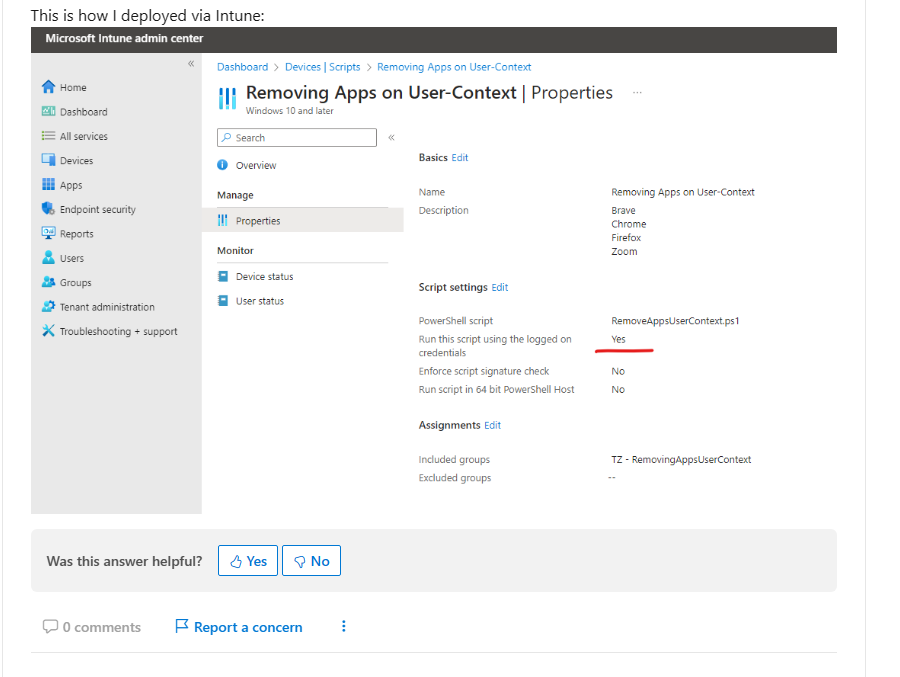Open Endpoint security shield icon
Screen dimensions: 900x677
tap(48, 208)
